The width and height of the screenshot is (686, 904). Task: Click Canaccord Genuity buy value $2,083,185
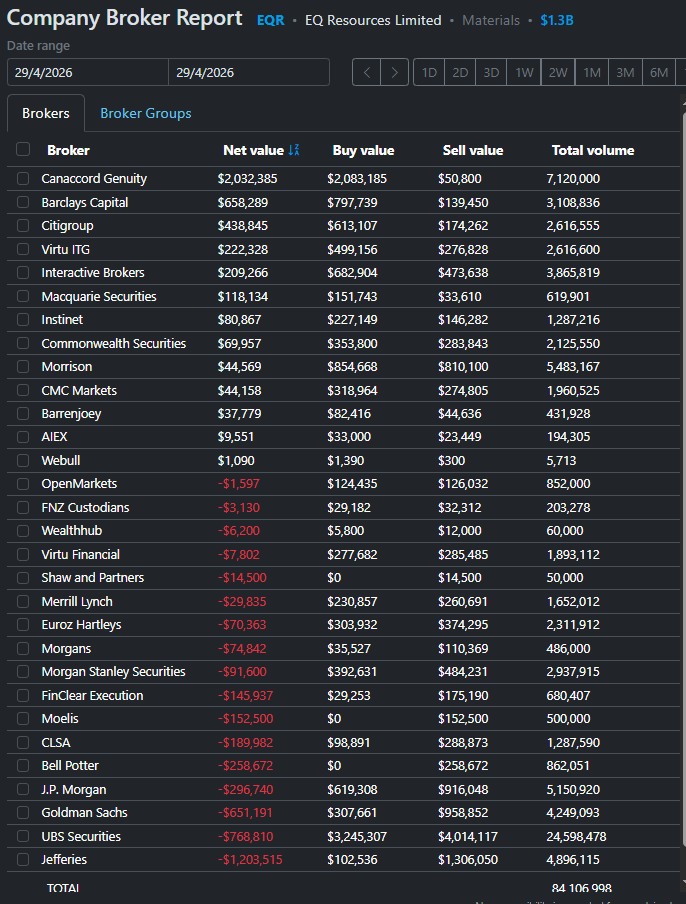coord(357,179)
